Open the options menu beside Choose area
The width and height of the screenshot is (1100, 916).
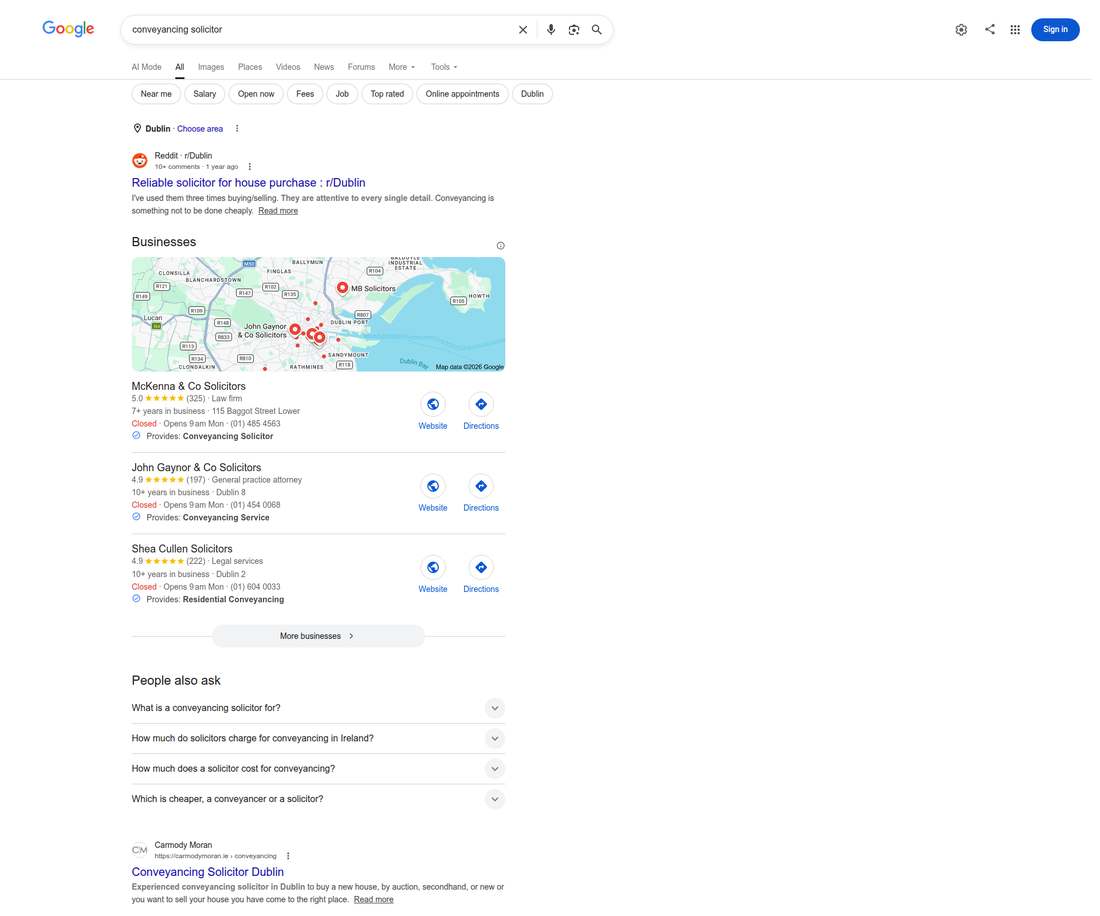click(237, 128)
